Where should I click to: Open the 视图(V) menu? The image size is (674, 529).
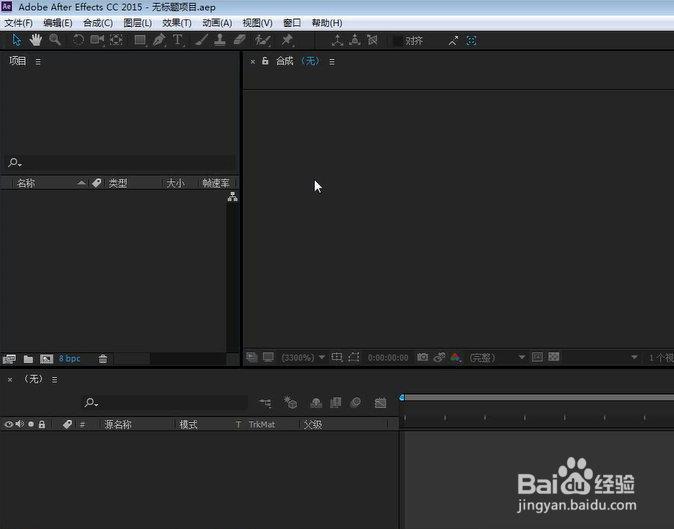[x=257, y=23]
